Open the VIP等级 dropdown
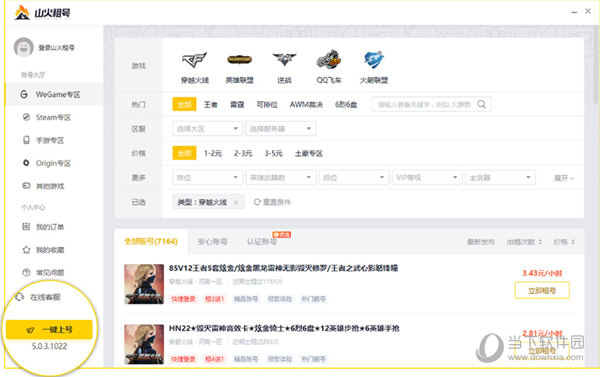Screen dimensions: 600x377 click(x=427, y=178)
